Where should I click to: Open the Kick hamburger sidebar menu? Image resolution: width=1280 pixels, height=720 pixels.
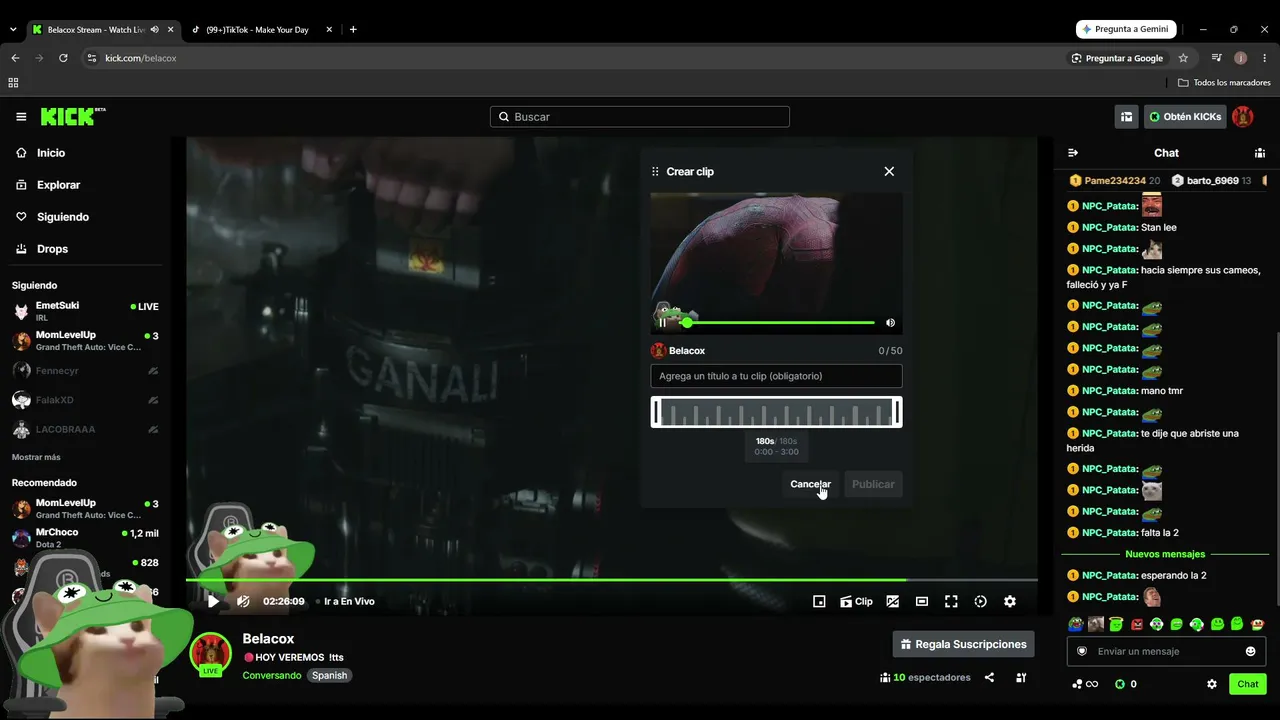click(21, 117)
